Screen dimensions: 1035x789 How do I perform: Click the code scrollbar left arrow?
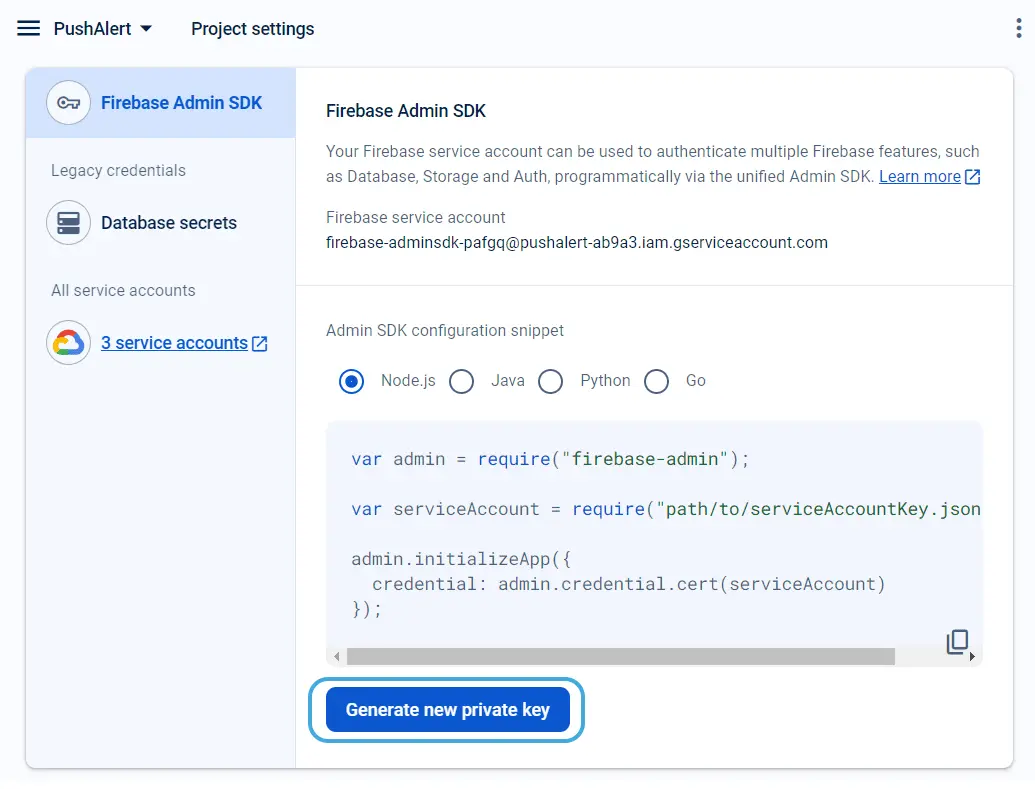click(x=337, y=656)
